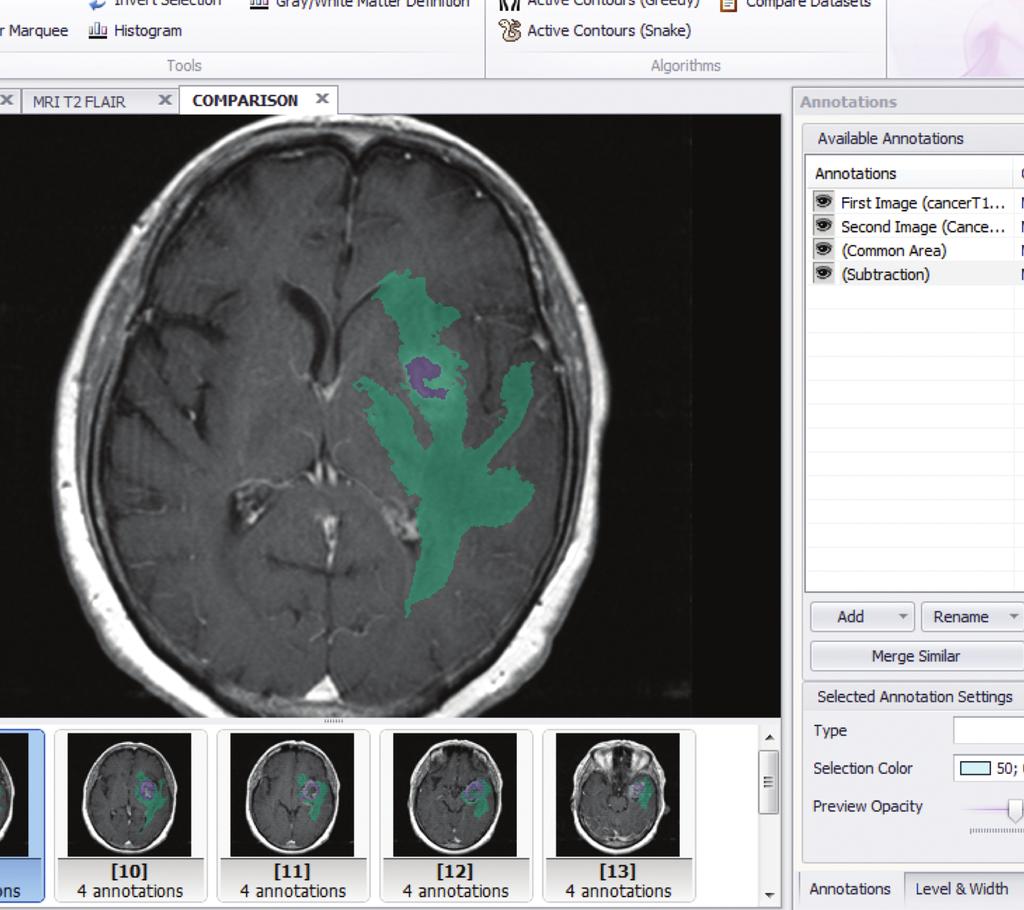Click the Rename button
The image size is (1024, 910).
click(961, 617)
